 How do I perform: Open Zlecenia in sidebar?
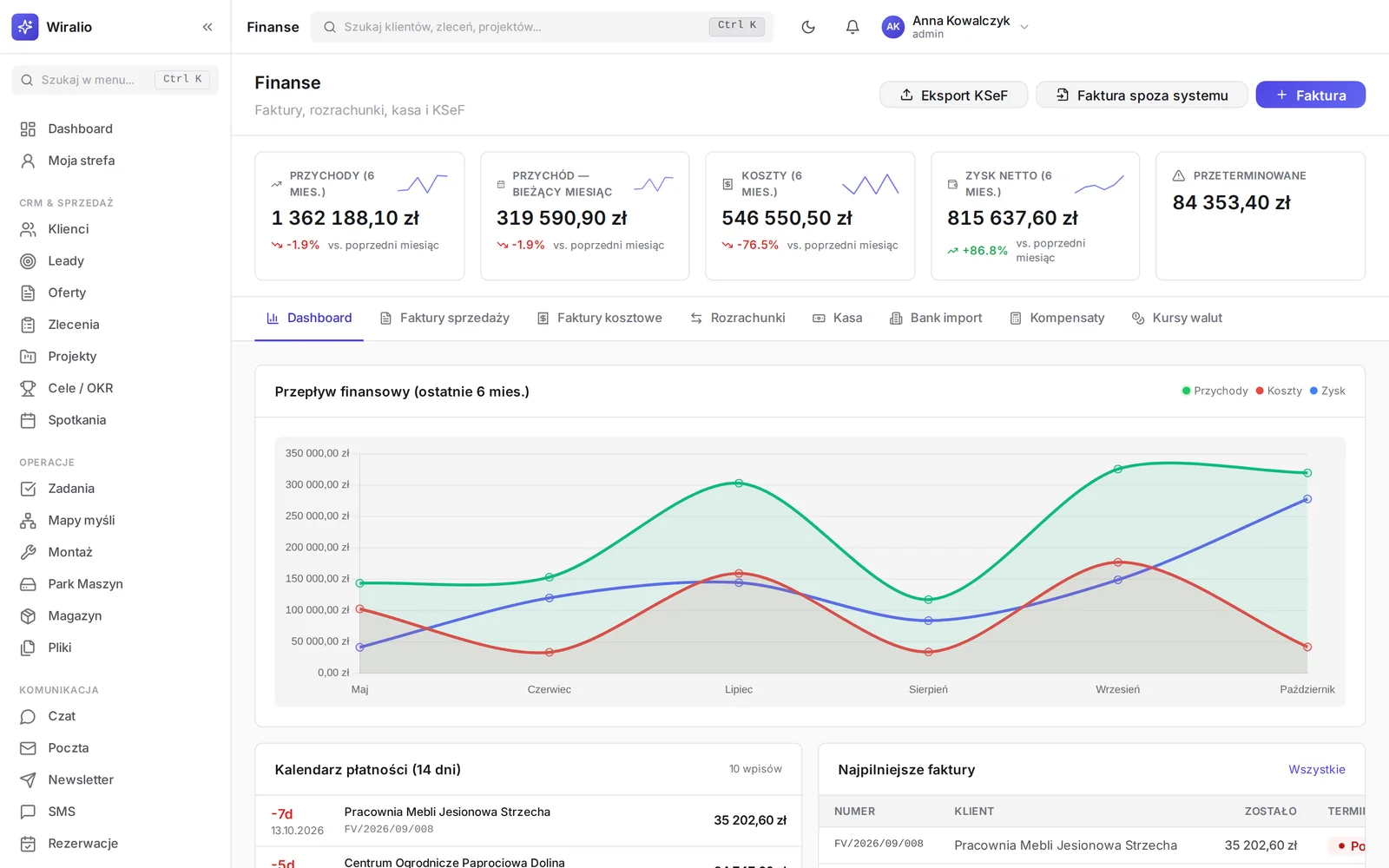[115, 325]
